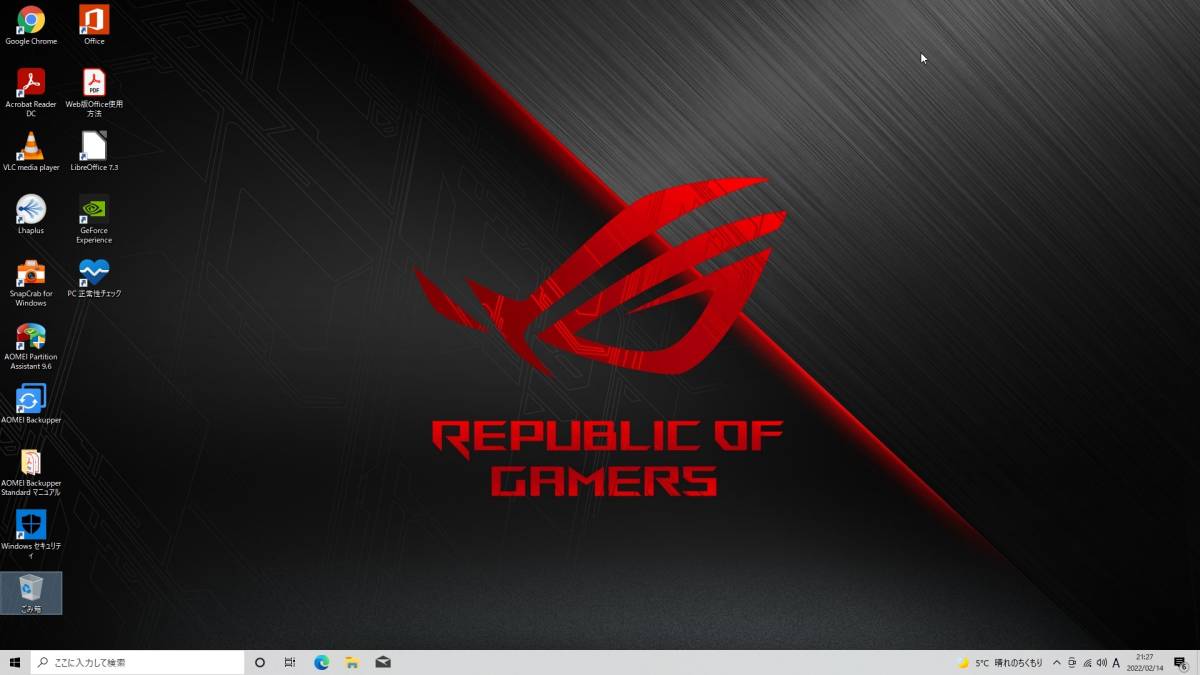
Task: Open File Explorer from the taskbar
Action: pos(352,662)
